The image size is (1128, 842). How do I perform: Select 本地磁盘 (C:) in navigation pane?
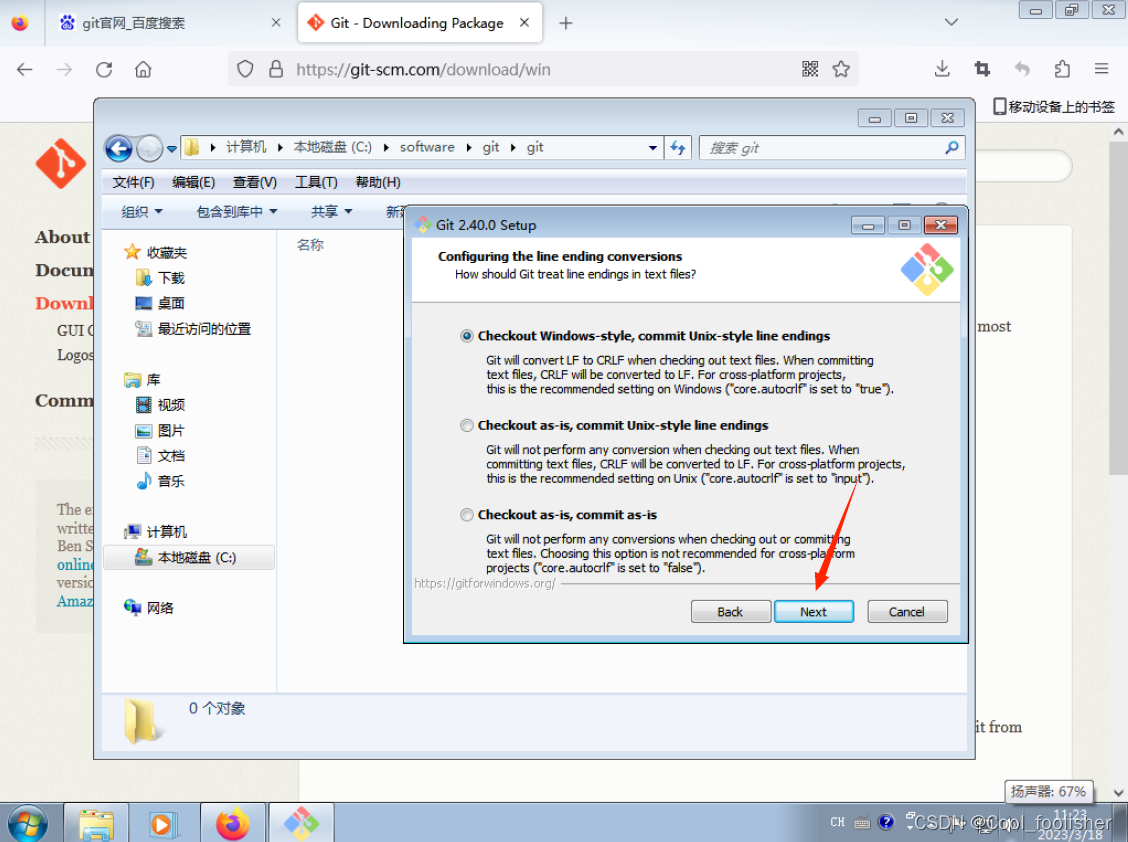[x=189, y=558]
